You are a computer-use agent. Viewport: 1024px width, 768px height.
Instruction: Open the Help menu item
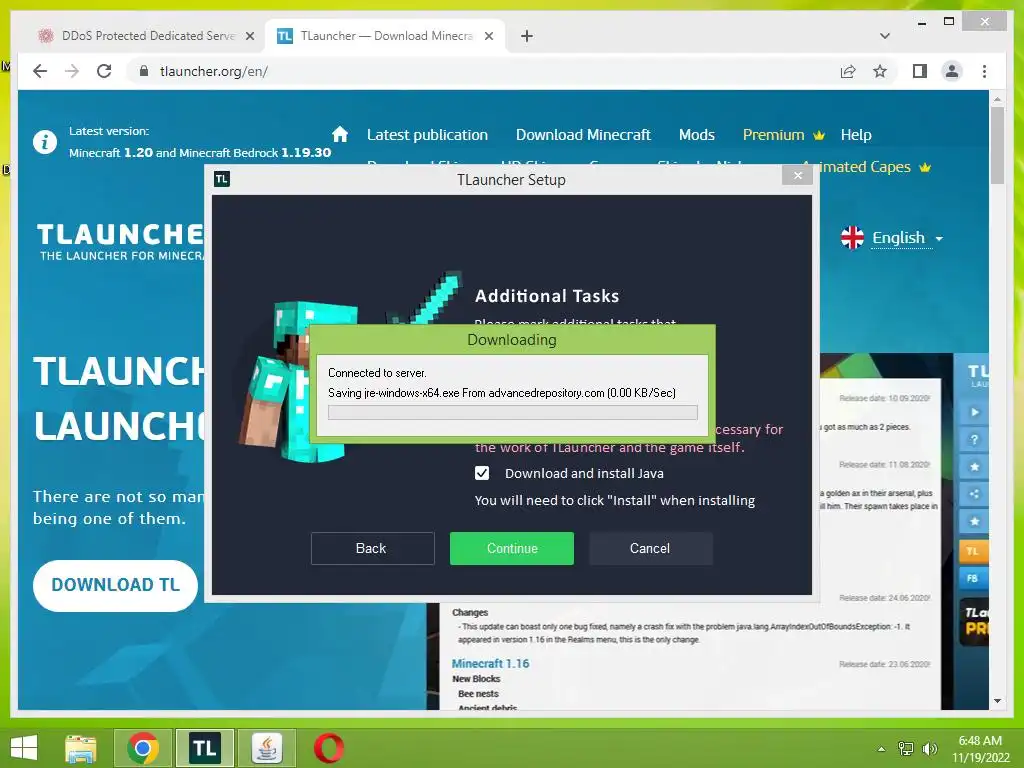click(x=856, y=135)
